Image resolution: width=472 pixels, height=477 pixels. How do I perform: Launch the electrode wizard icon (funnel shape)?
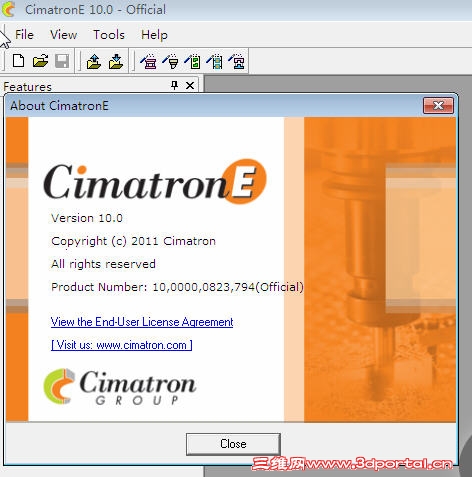pos(171,62)
